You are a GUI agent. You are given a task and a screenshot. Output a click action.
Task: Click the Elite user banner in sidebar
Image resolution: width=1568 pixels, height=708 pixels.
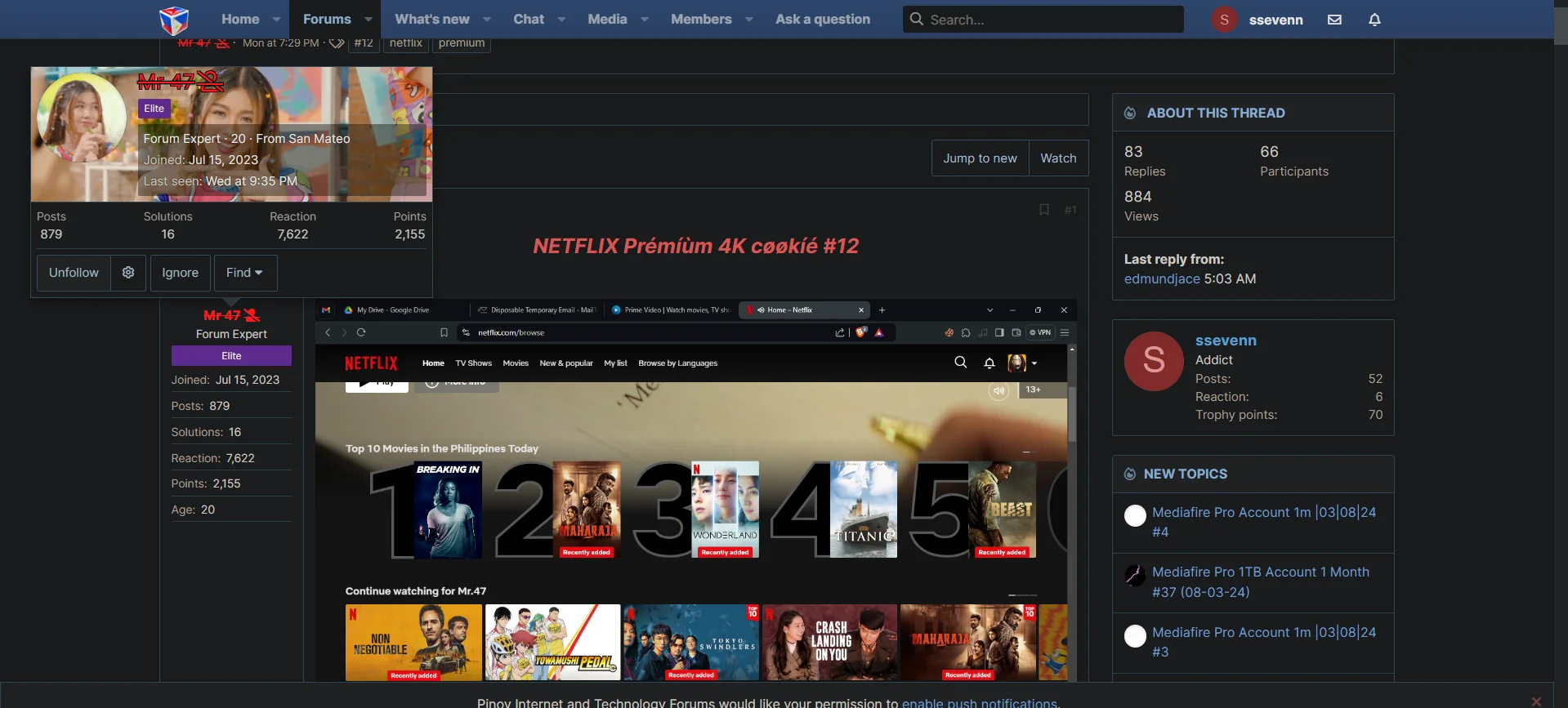point(231,356)
